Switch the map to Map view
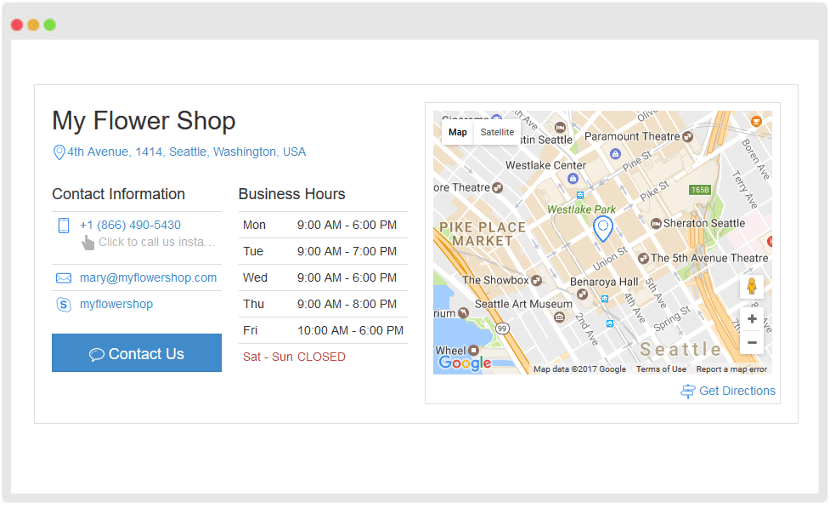Viewport: 830px width, 505px height. point(457,132)
